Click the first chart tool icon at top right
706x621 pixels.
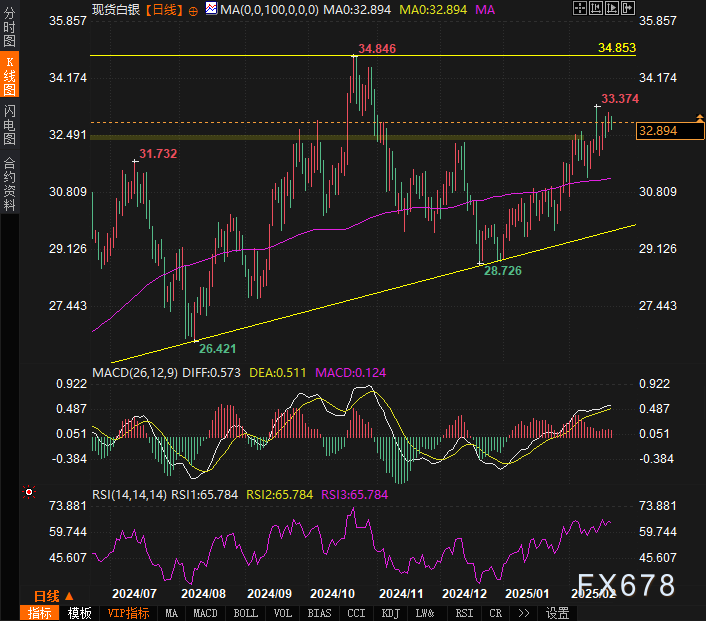(x=580, y=8)
